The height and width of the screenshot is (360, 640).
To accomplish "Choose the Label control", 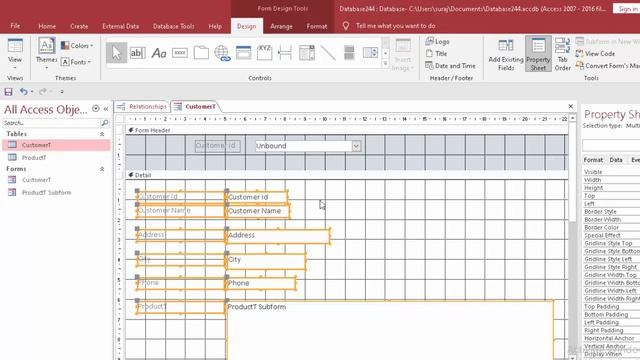I will [159, 53].
